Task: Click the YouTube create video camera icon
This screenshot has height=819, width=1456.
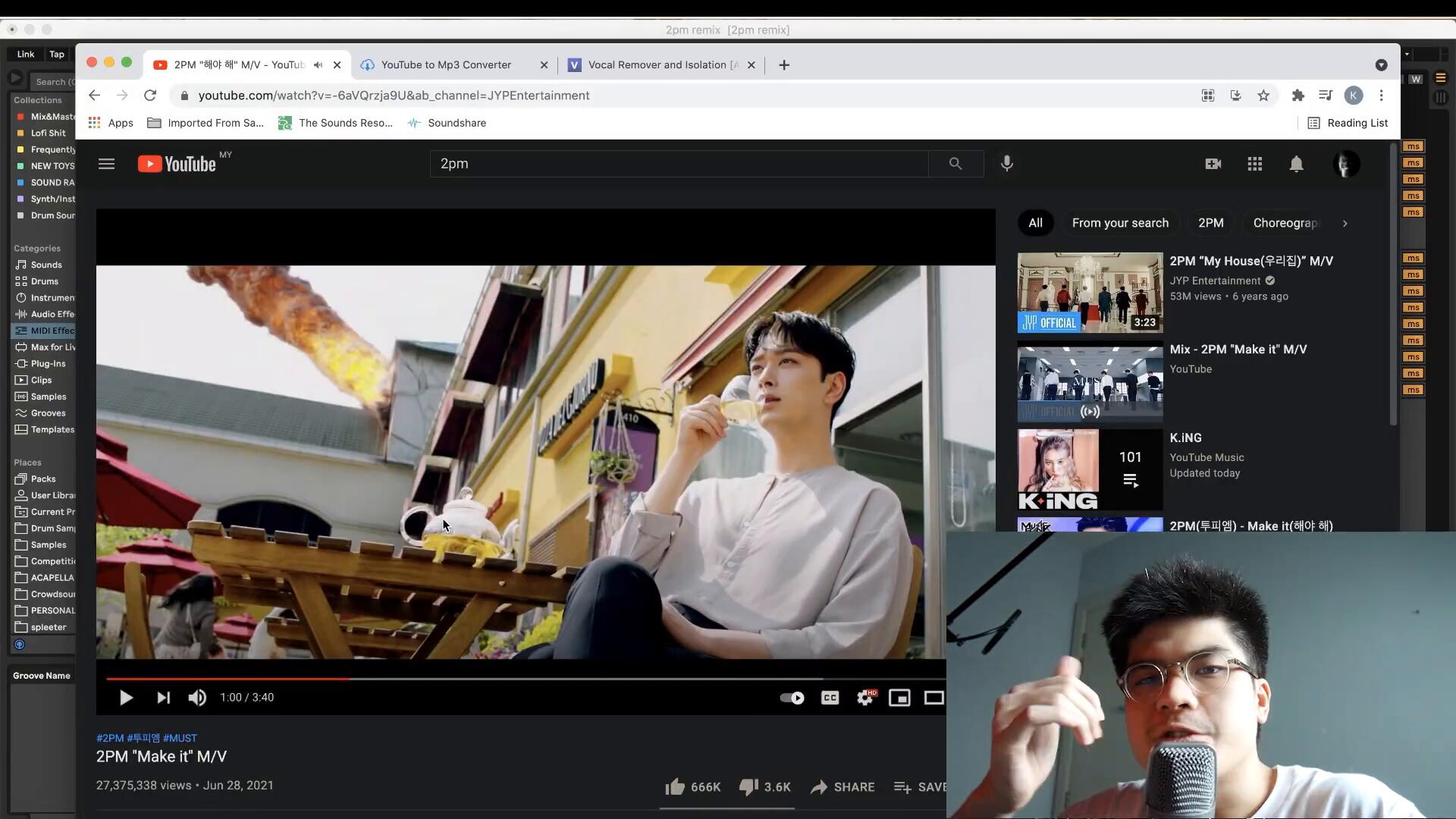Action: point(1213,164)
